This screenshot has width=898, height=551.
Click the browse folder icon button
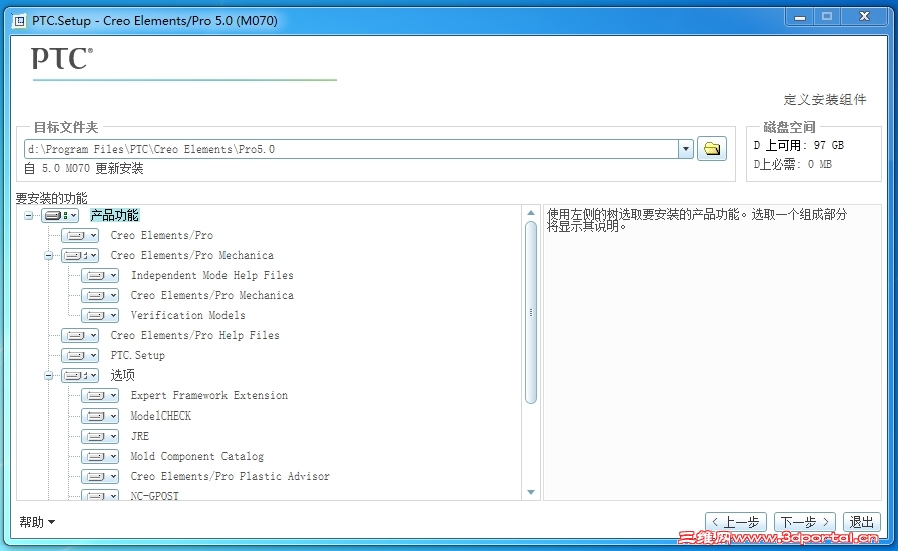[x=712, y=149]
